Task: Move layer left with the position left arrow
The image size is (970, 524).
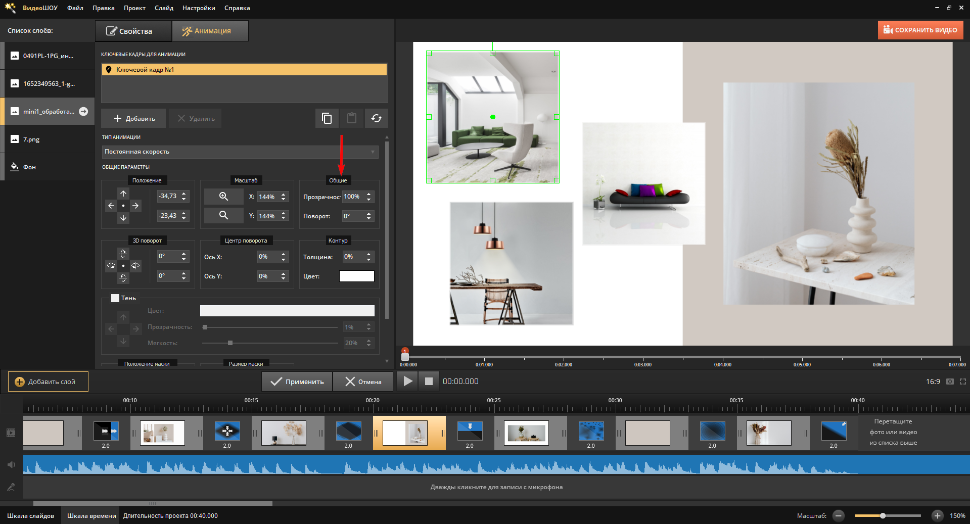Action: (x=111, y=205)
